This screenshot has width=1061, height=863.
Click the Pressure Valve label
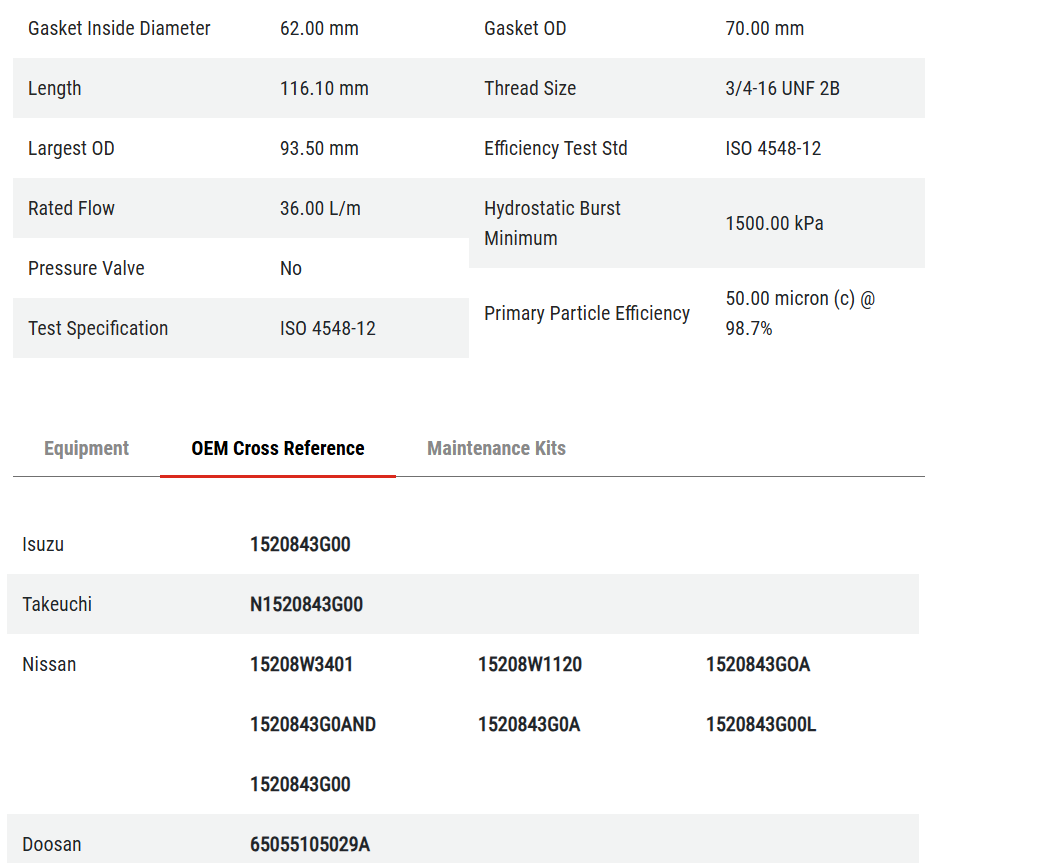point(86,269)
